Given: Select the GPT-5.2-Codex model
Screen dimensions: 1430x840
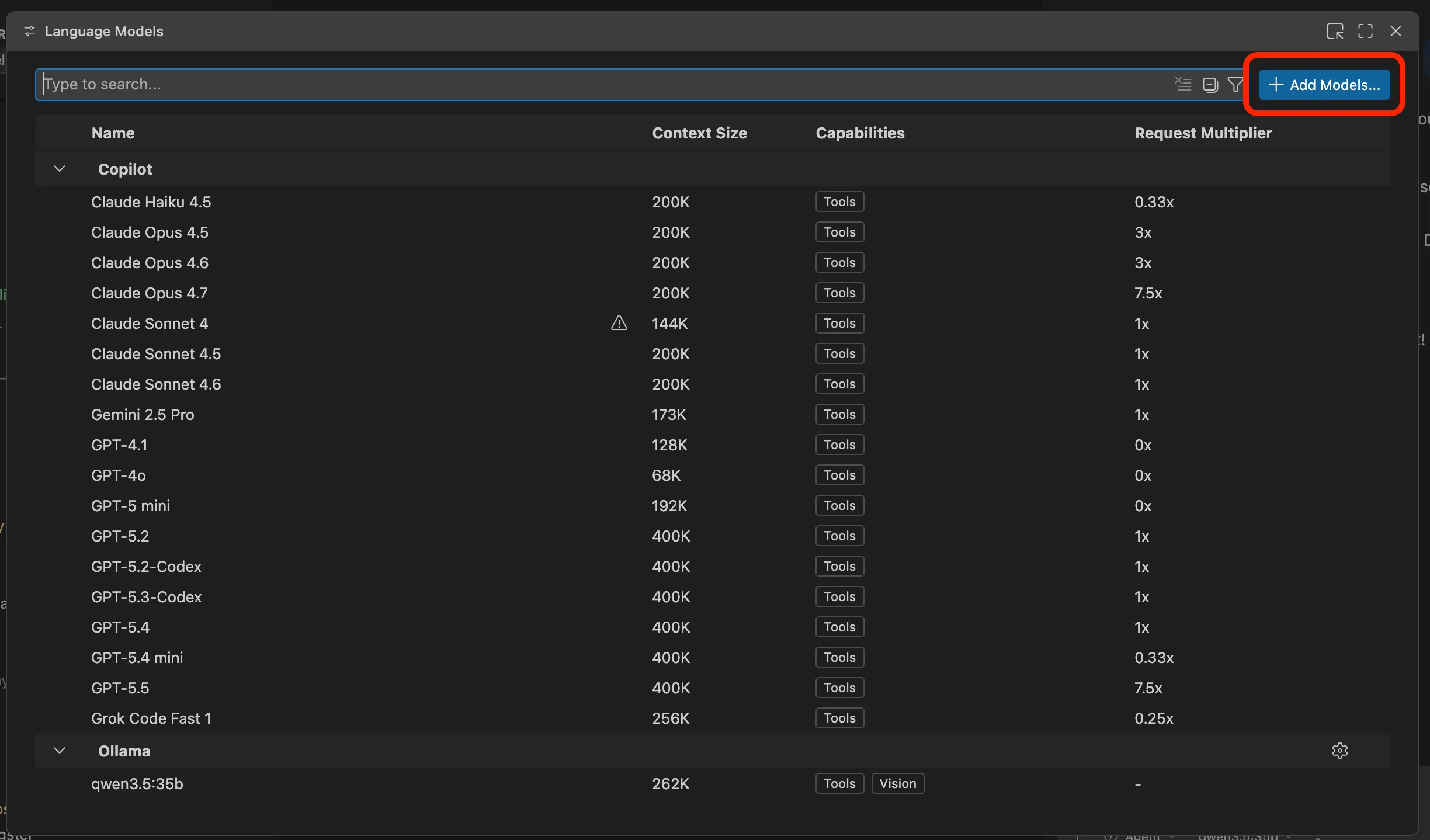Looking at the screenshot, I should [712, 567].
